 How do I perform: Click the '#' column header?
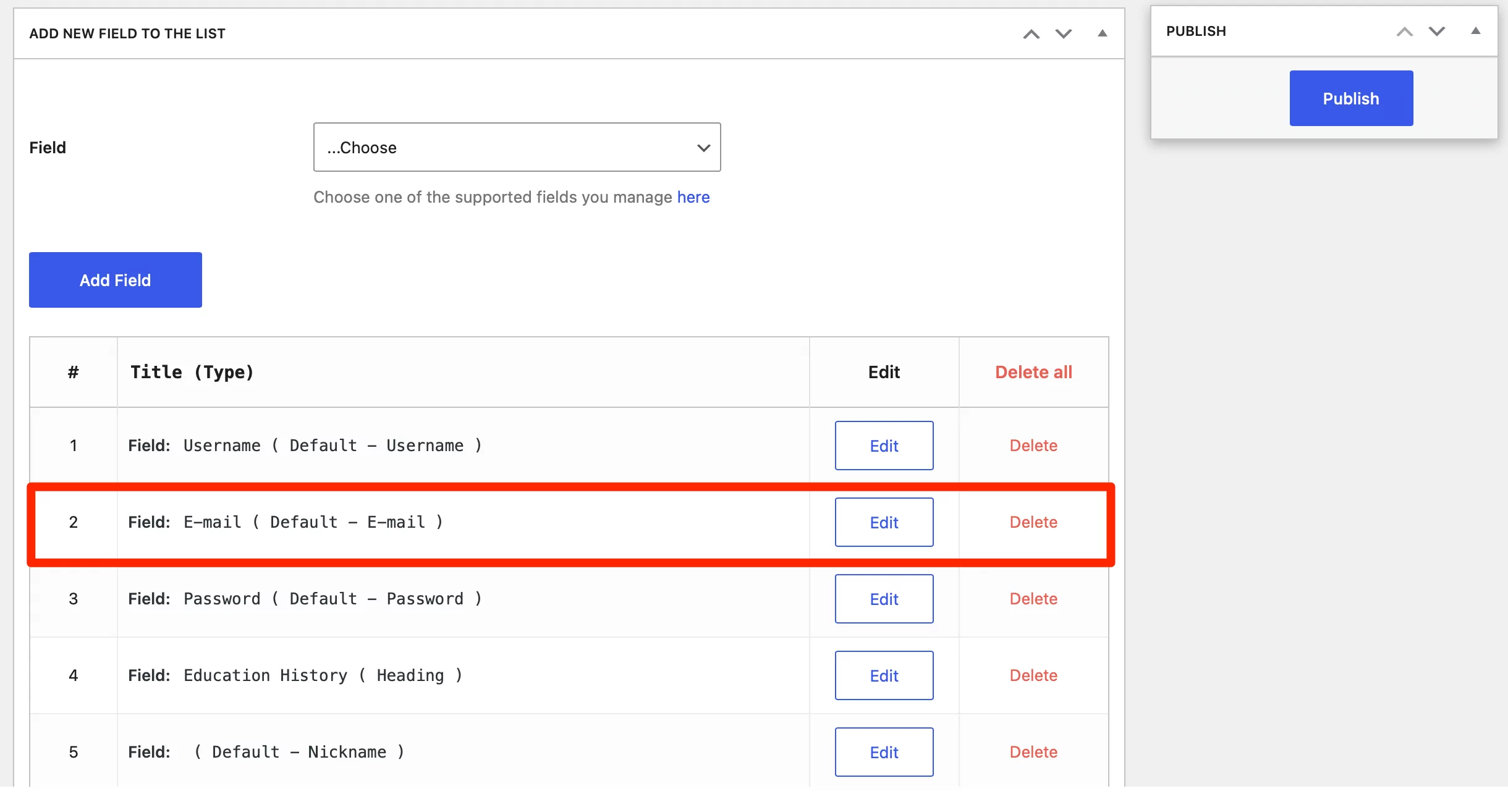73,372
